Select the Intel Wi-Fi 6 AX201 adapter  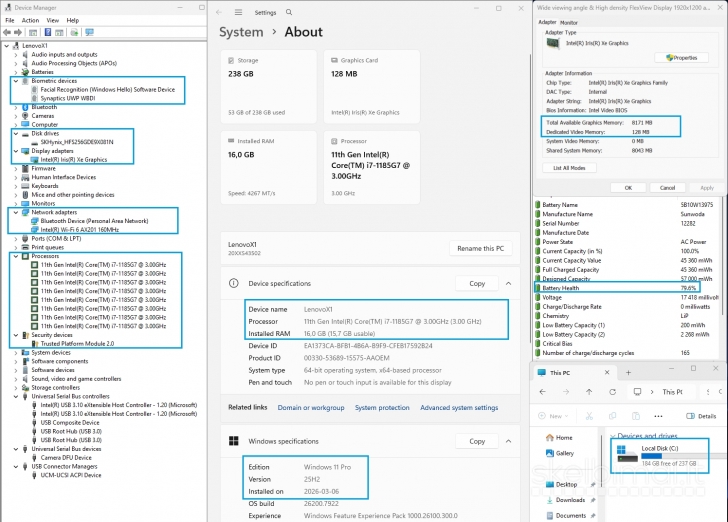(x=79, y=229)
